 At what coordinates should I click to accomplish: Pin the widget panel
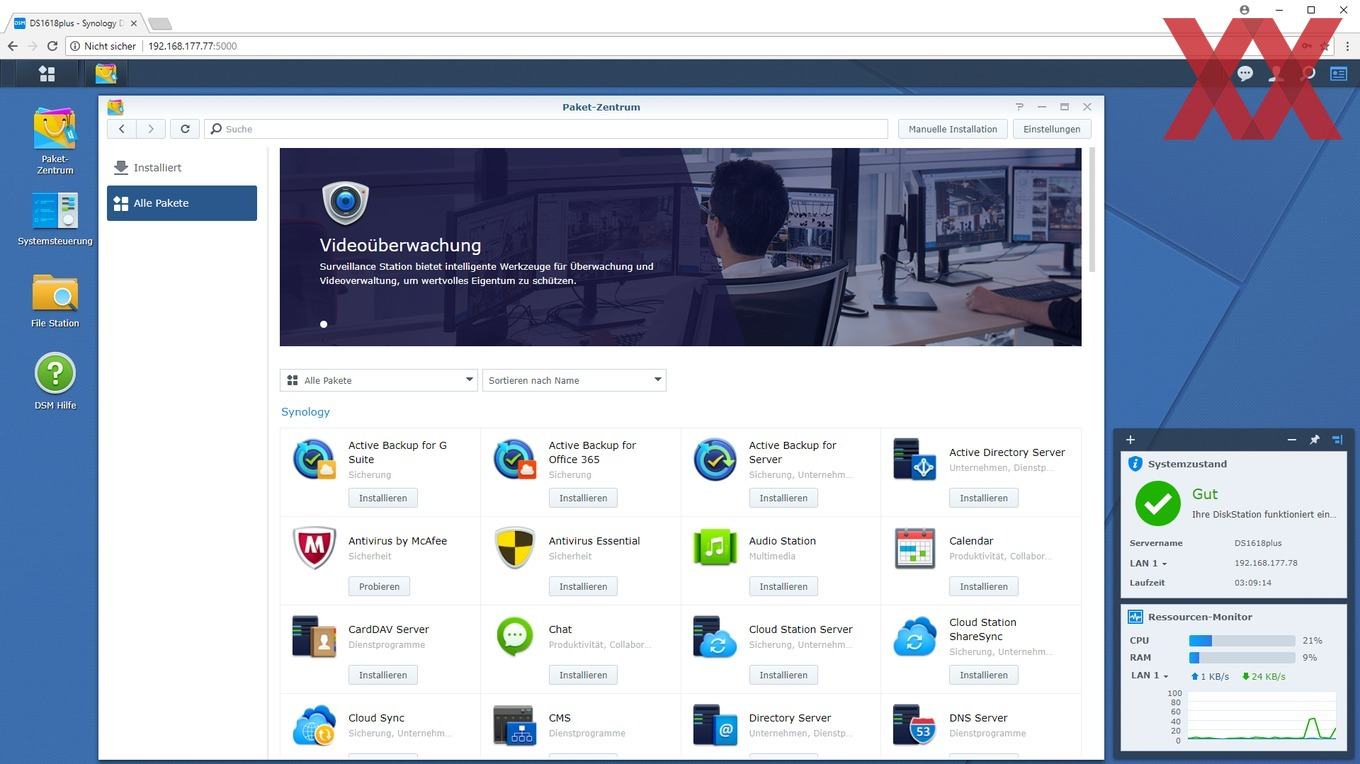[1315, 439]
